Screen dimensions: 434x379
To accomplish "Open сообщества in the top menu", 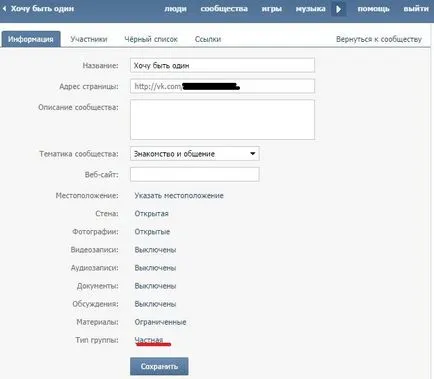I will click(224, 9).
